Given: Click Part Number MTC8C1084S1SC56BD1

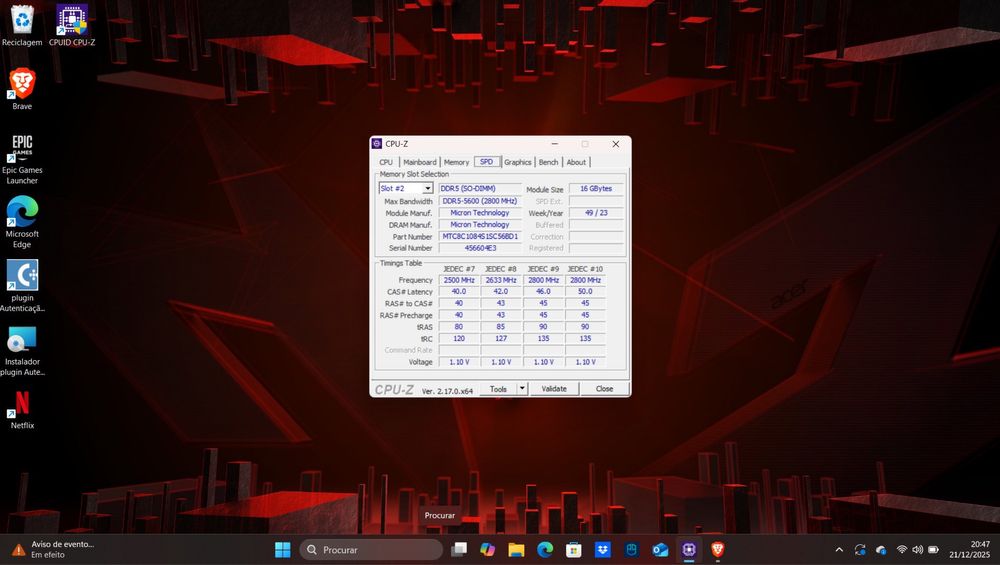Looking at the screenshot, I should coord(480,237).
